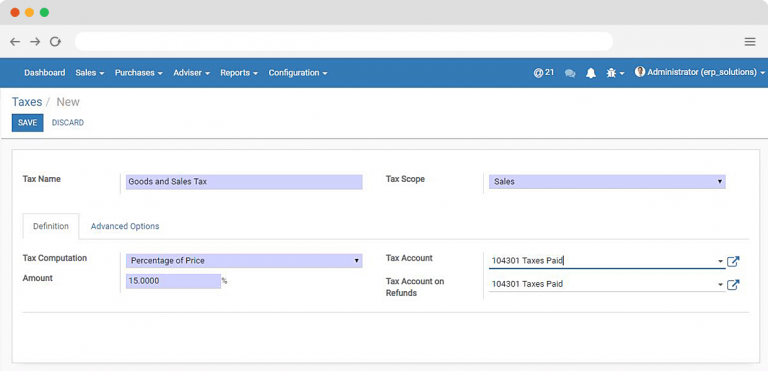The image size is (768, 371).
Task: Open Tax Account on Refunds external link
Action: pos(733,284)
